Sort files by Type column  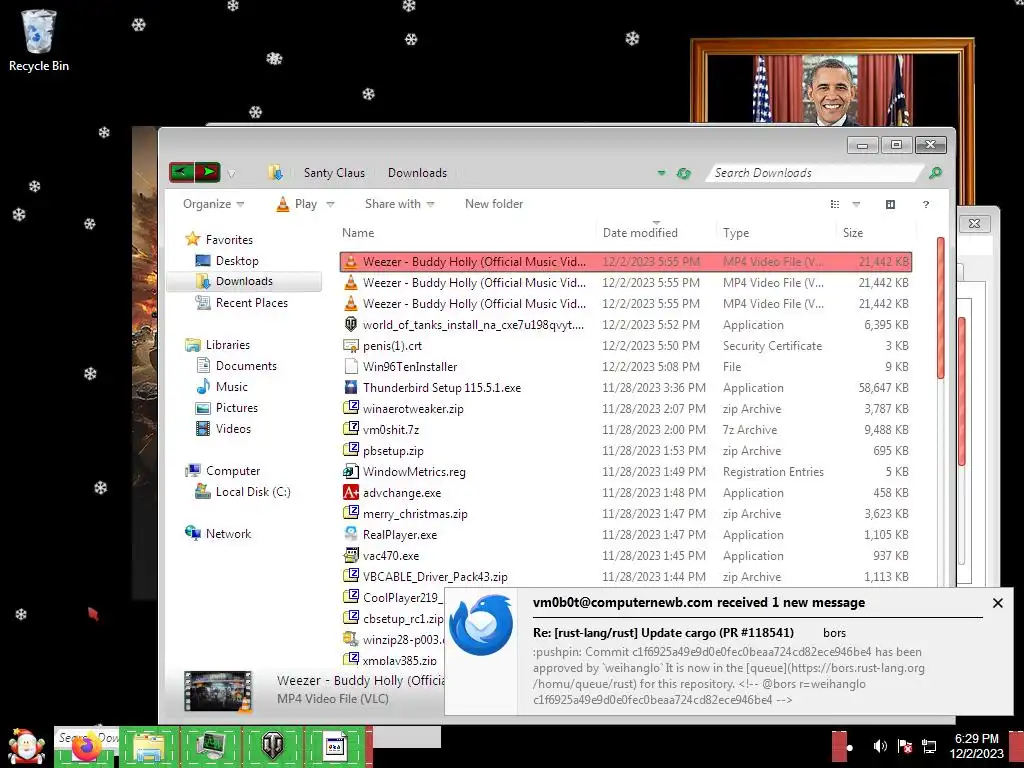coord(736,232)
